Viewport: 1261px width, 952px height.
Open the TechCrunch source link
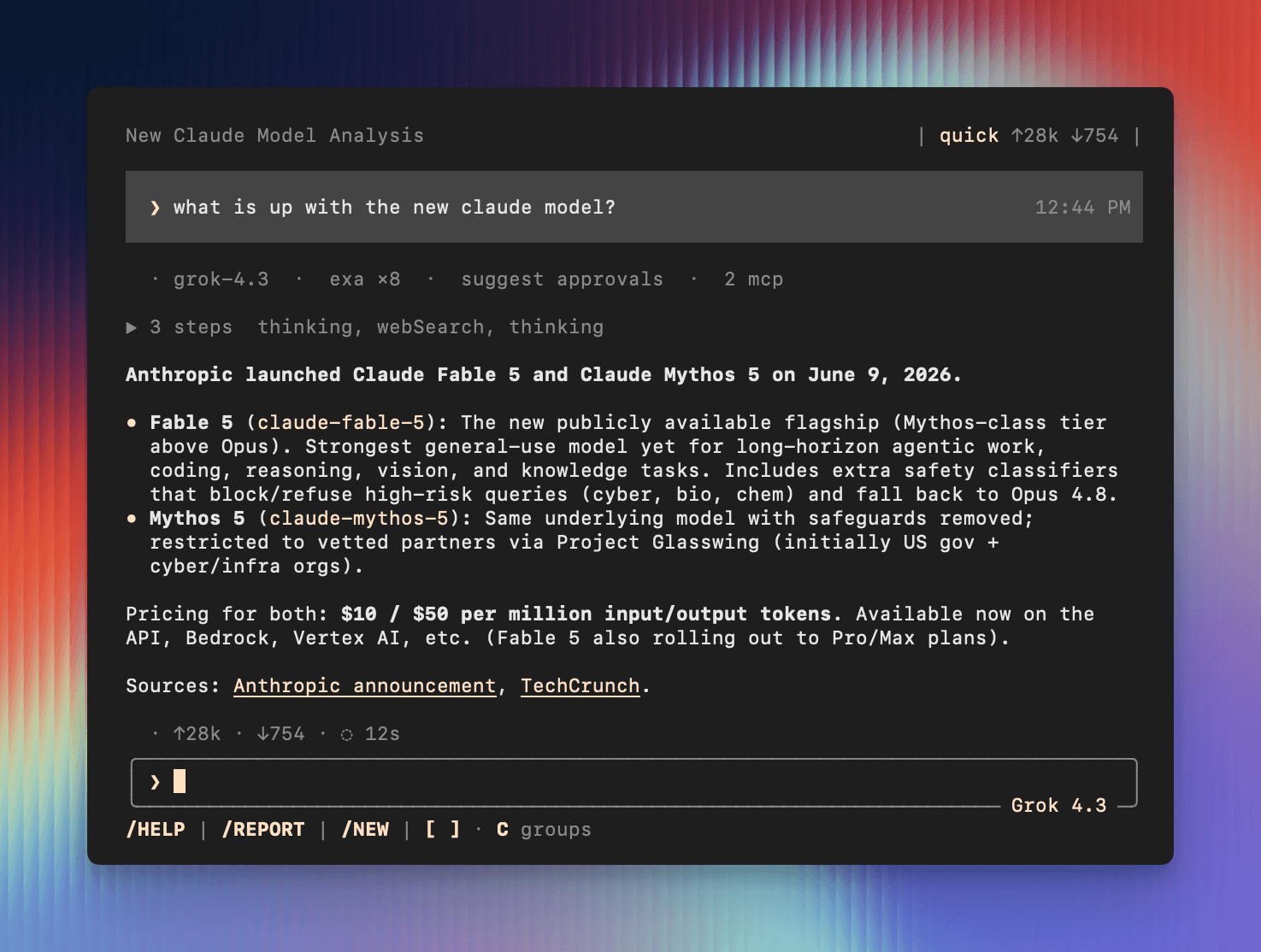[x=580, y=686]
